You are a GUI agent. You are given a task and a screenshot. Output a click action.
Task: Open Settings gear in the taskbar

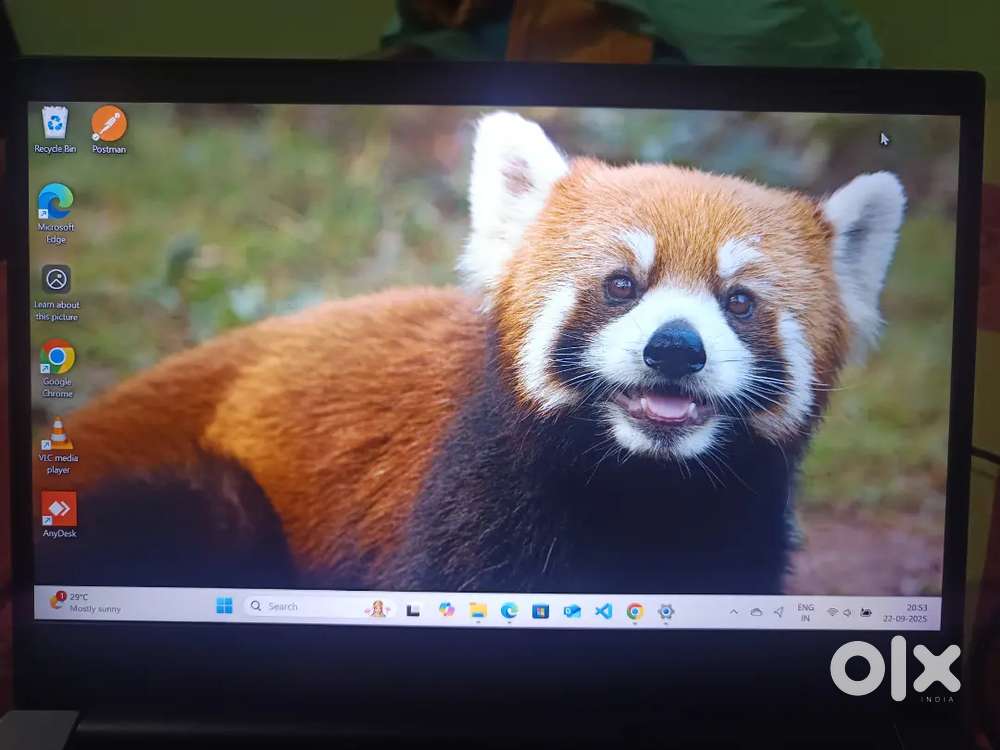point(666,611)
